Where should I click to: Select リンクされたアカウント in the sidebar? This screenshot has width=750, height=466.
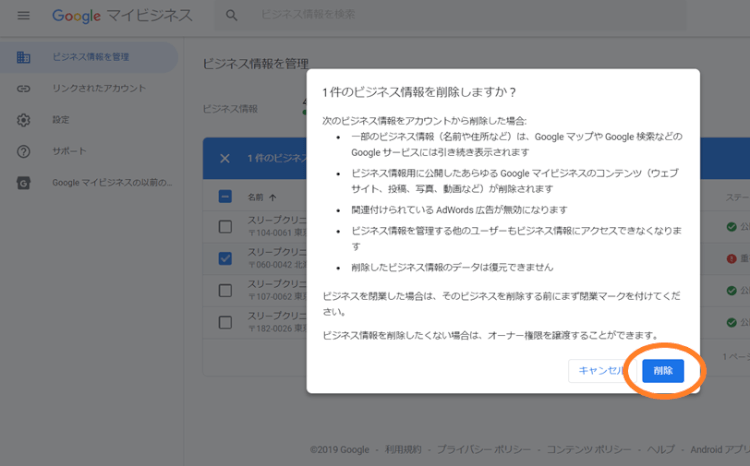coord(99,89)
